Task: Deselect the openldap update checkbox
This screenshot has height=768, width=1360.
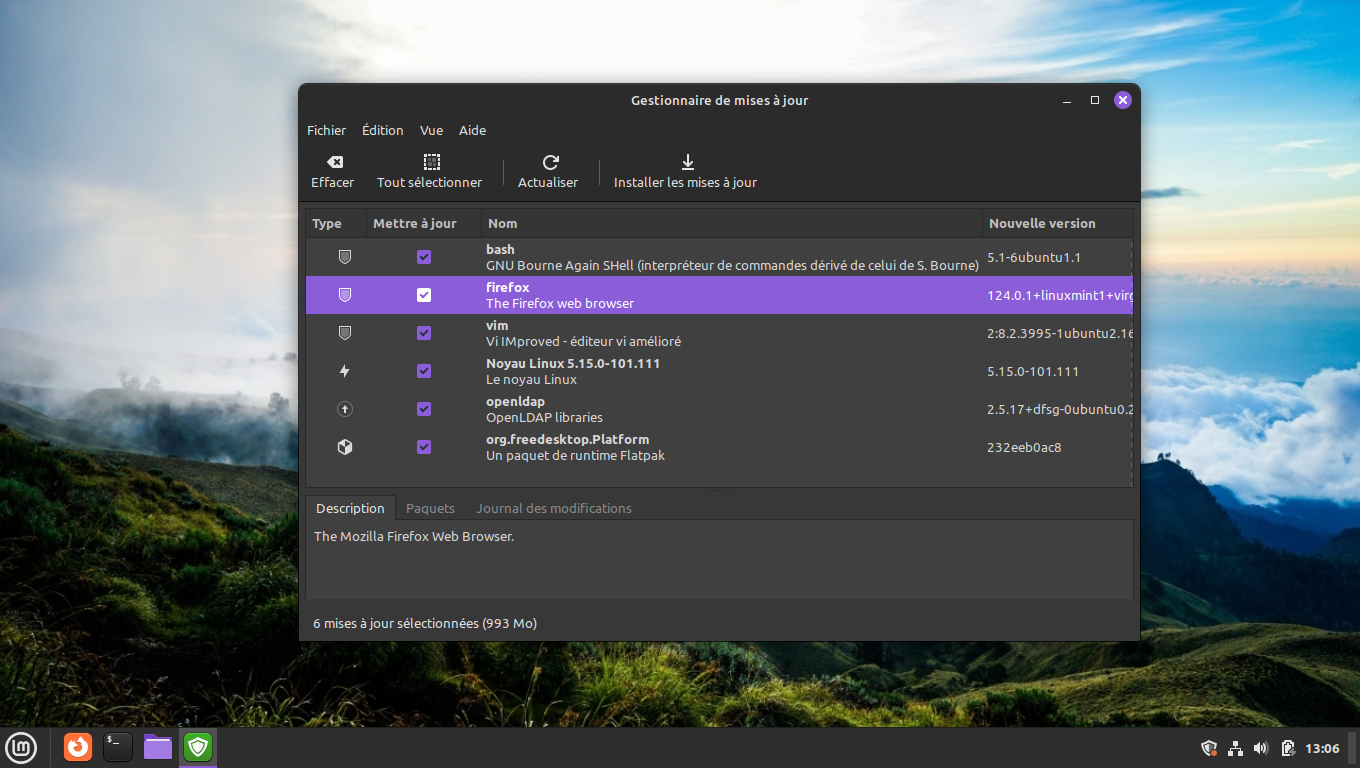Action: pos(424,409)
